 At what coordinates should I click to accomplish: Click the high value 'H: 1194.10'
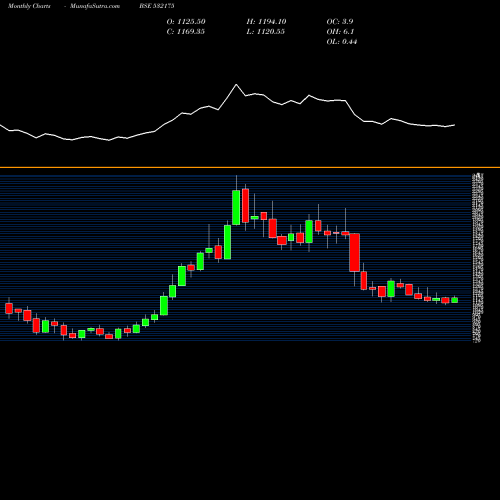click(266, 22)
